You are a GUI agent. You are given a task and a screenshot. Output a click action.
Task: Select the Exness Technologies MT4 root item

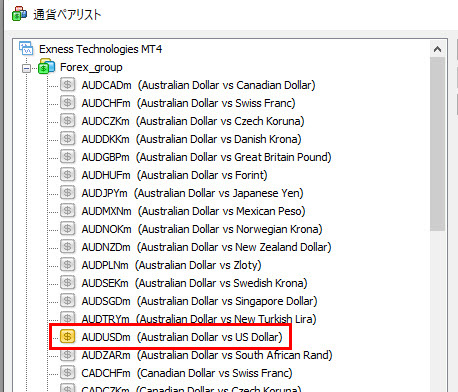tap(100, 49)
